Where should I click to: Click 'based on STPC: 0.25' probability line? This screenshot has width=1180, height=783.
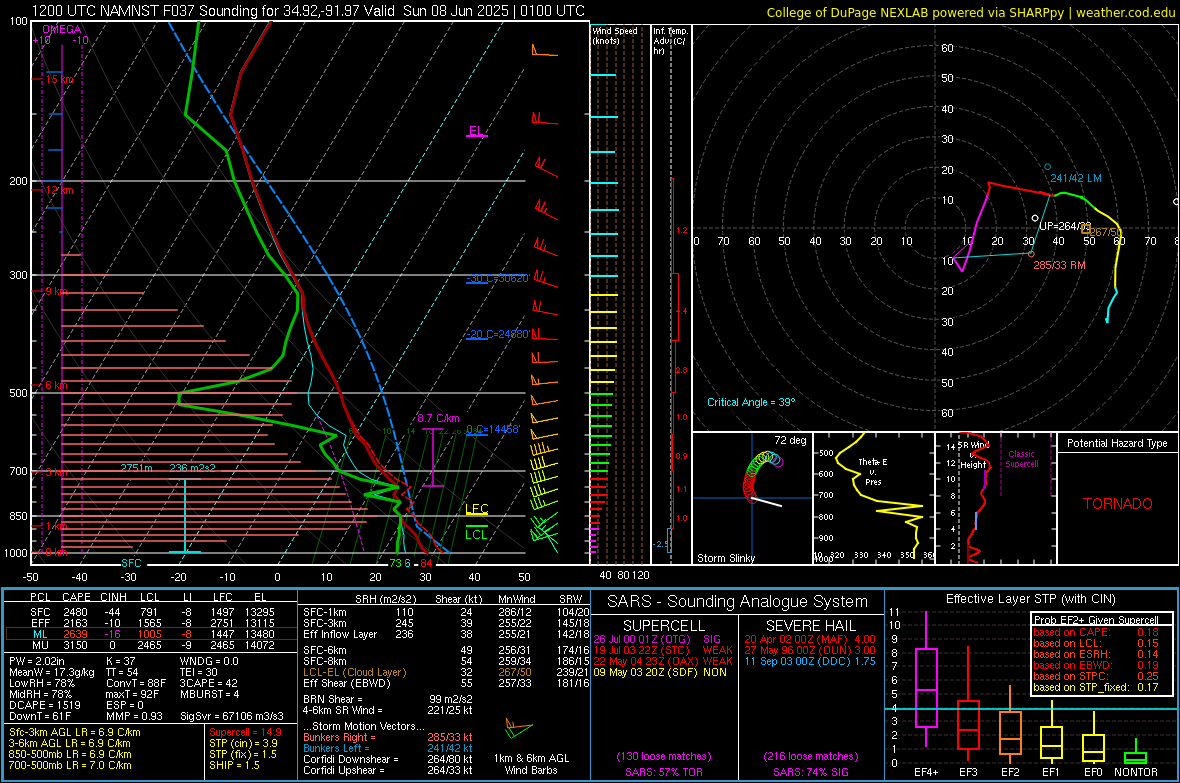point(1096,676)
